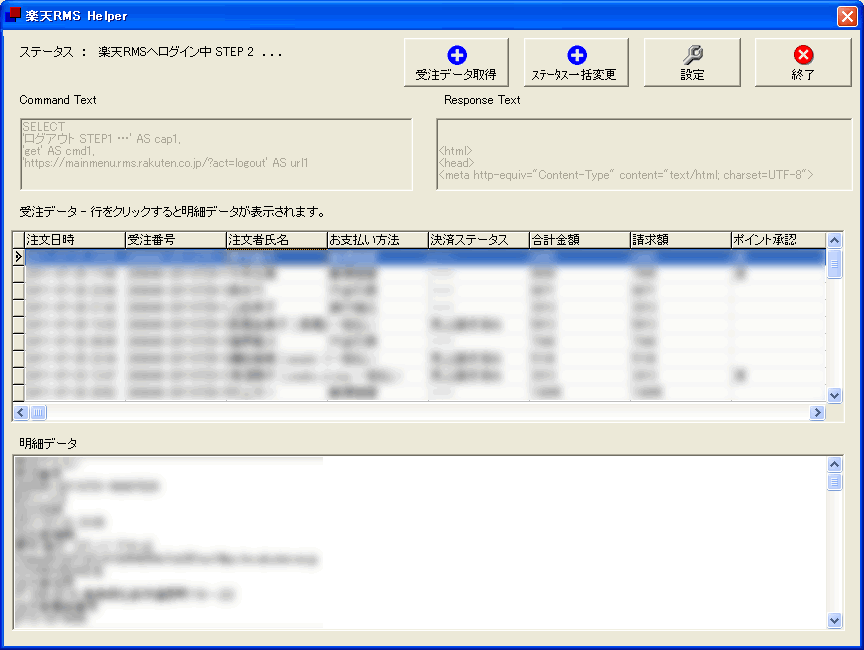
Task: Open 設定 with the wrench icon
Action: (692, 56)
